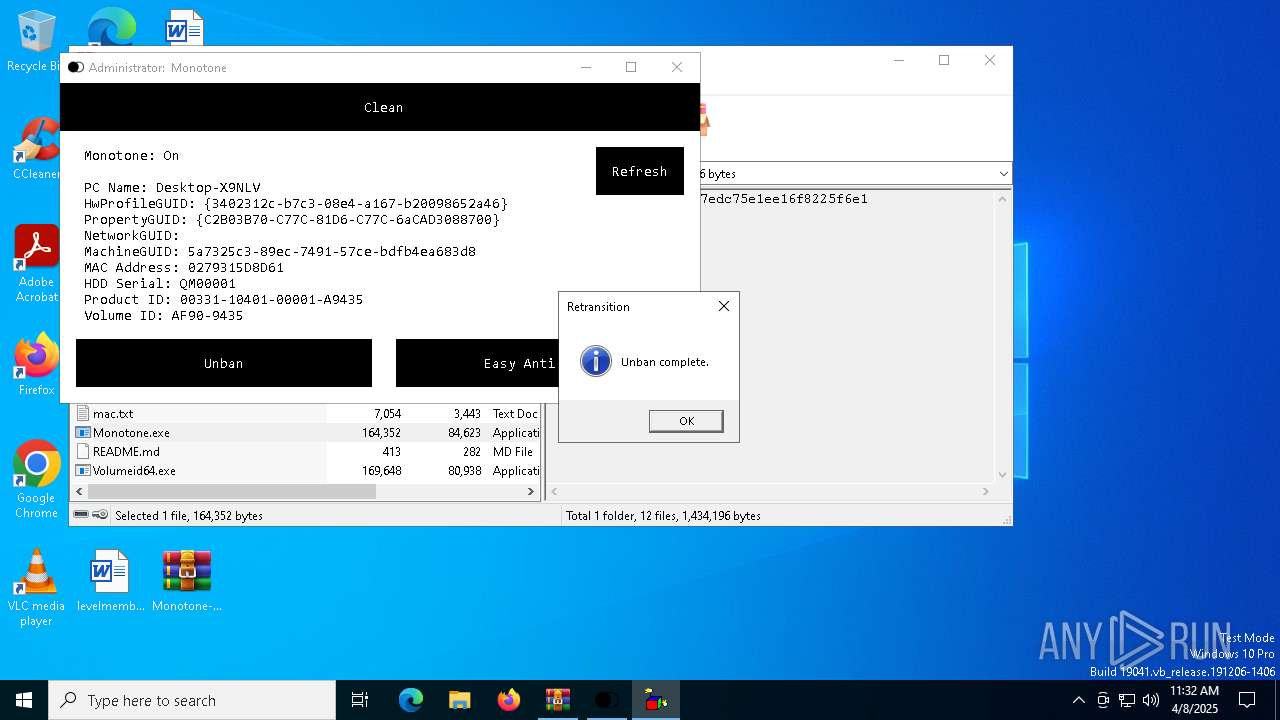
Task: Click the Monotone title bar app icon
Action: [76, 67]
